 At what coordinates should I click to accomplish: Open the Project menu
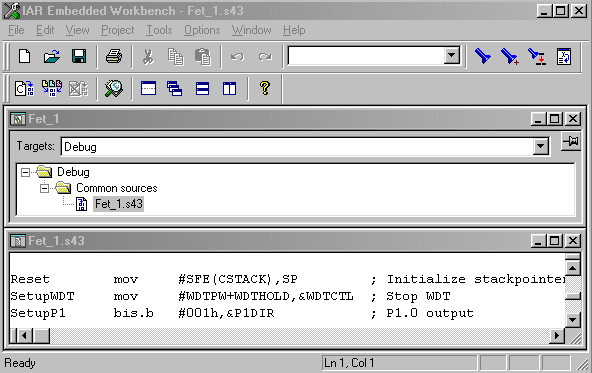tap(117, 30)
